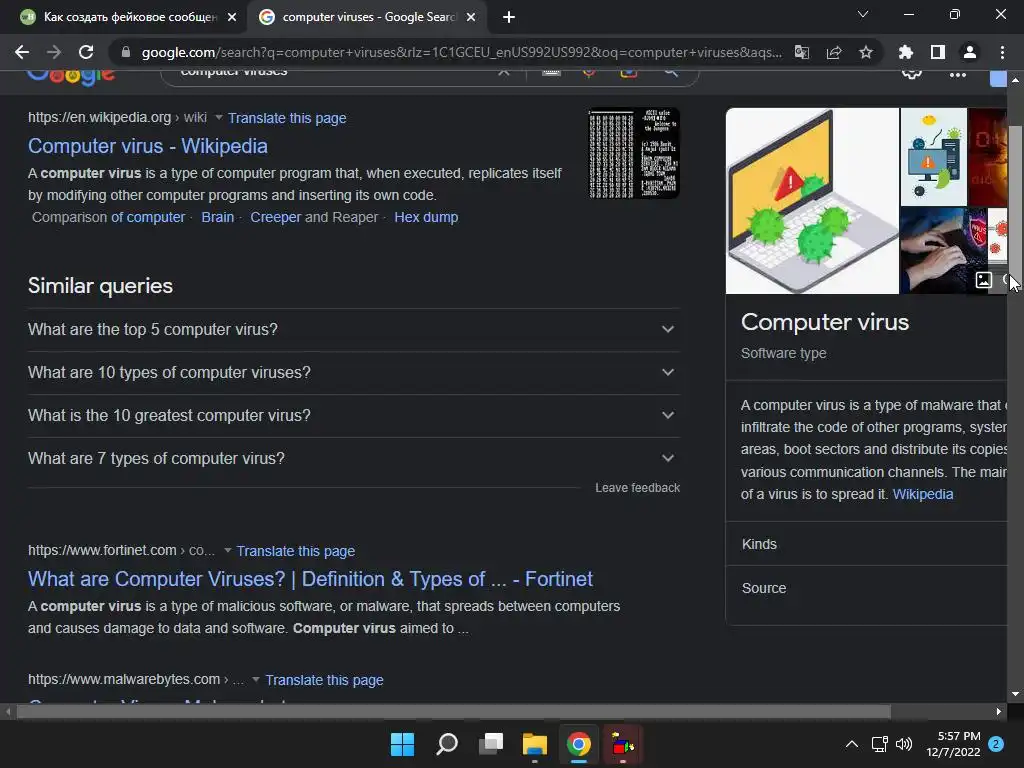The height and width of the screenshot is (768, 1024).
Task: Close the computer viruses Google tab
Action: [x=471, y=17]
